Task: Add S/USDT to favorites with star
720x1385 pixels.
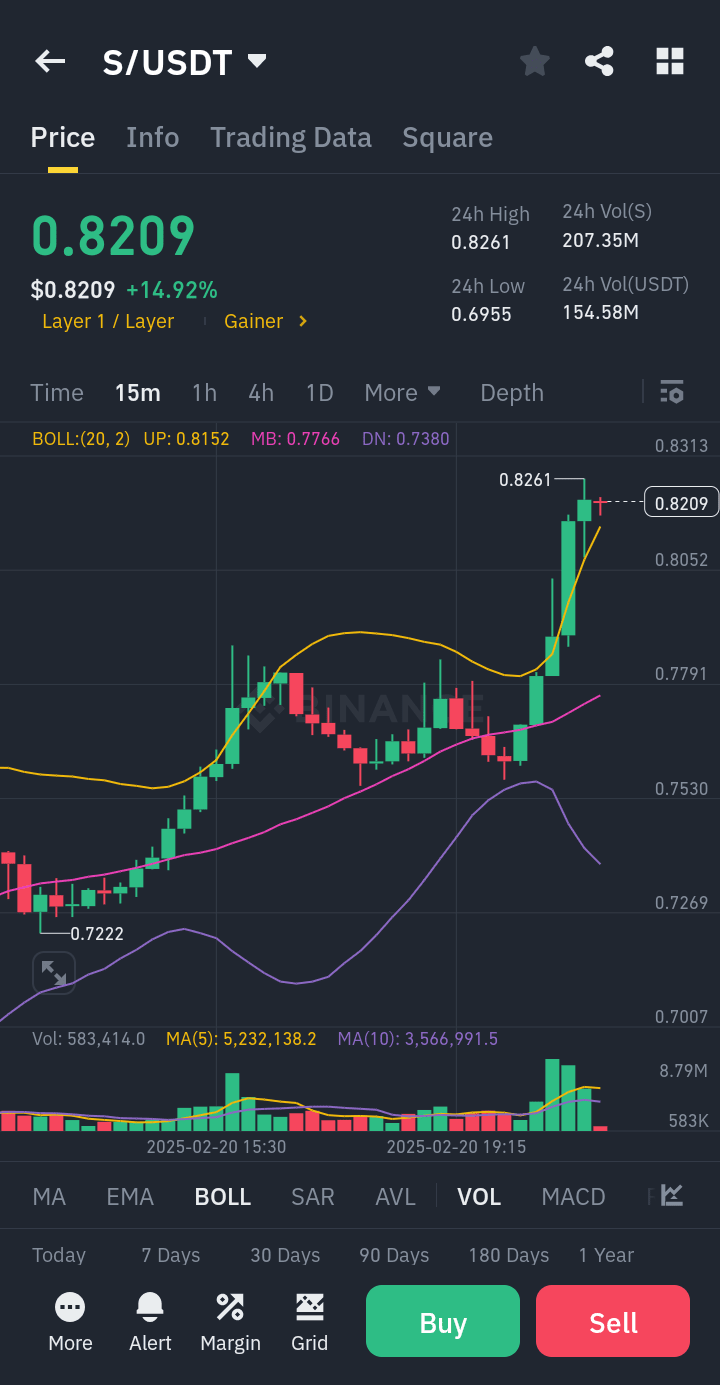Action: pyautogui.click(x=535, y=62)
